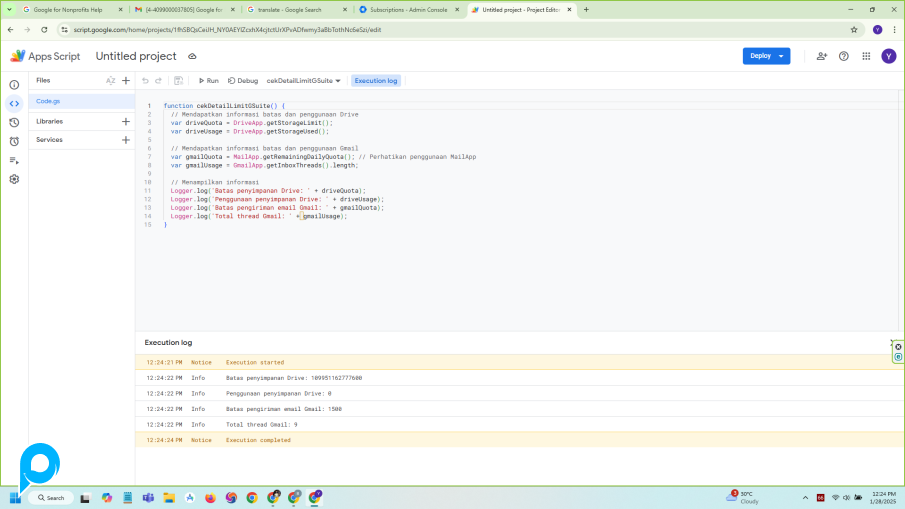Open the Overview page in sidebar
Viewport: 905px width, 509px height.
click(14, 85)
